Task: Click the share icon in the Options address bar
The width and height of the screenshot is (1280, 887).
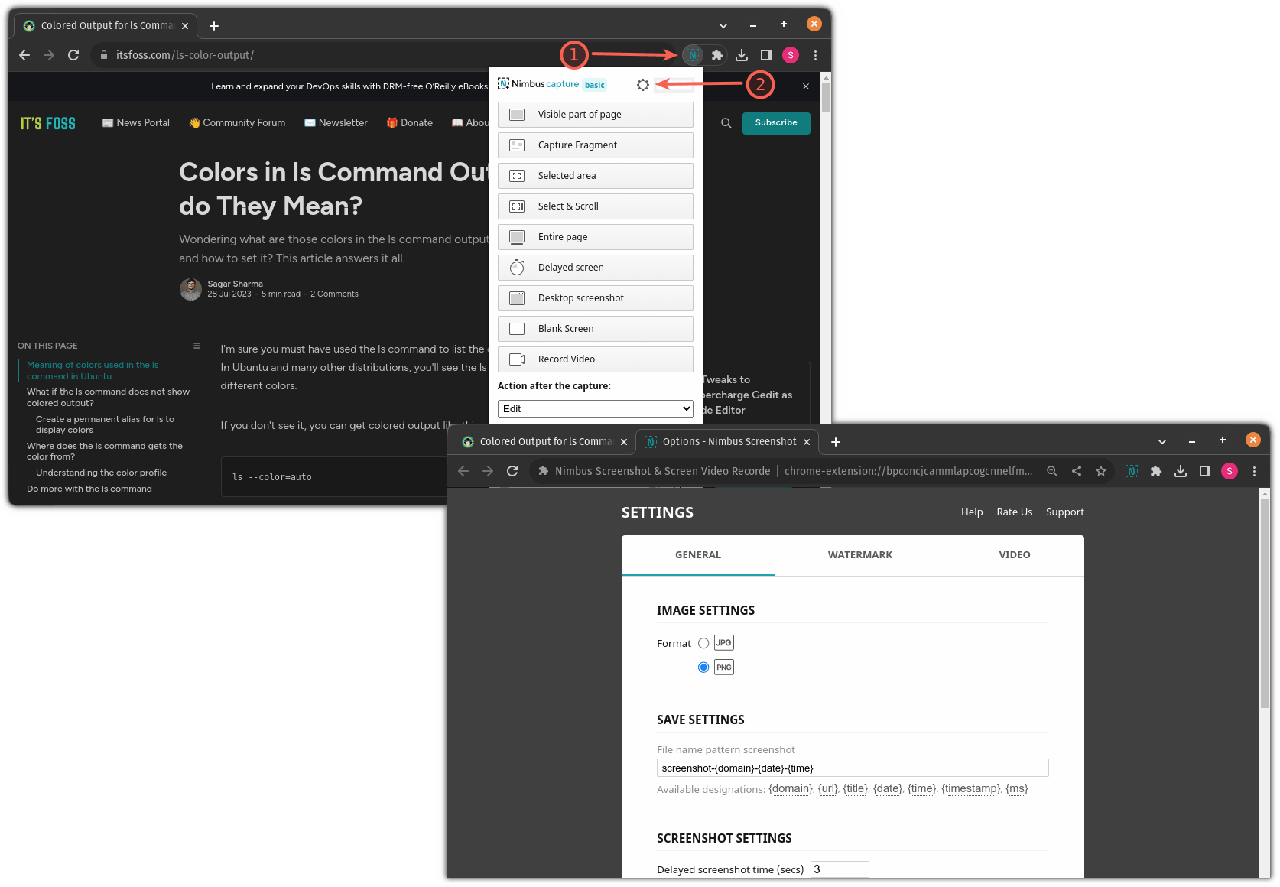Action: click(1077, 471)
